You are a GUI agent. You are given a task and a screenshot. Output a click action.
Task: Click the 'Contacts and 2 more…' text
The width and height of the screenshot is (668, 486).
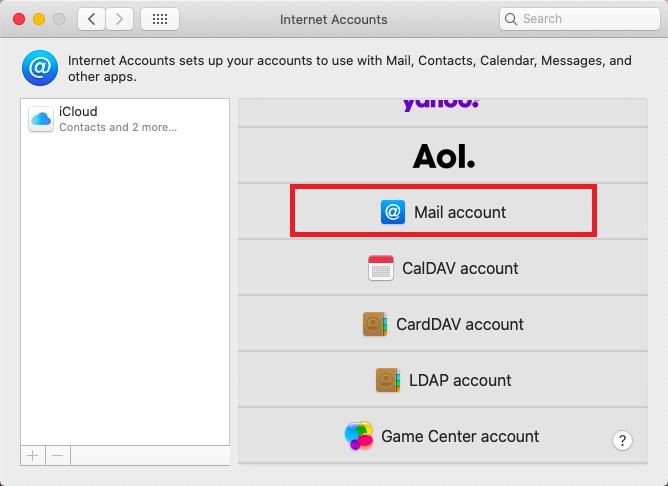(118, 127)
